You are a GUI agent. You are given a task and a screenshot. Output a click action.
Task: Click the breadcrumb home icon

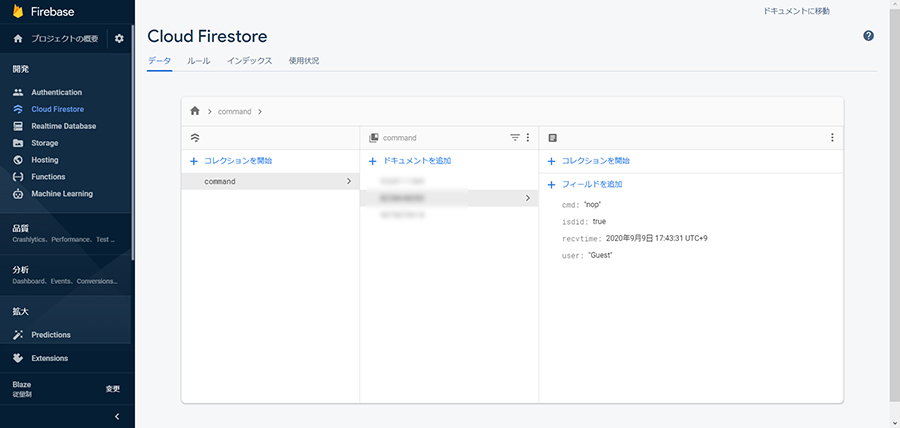point(195,111)
